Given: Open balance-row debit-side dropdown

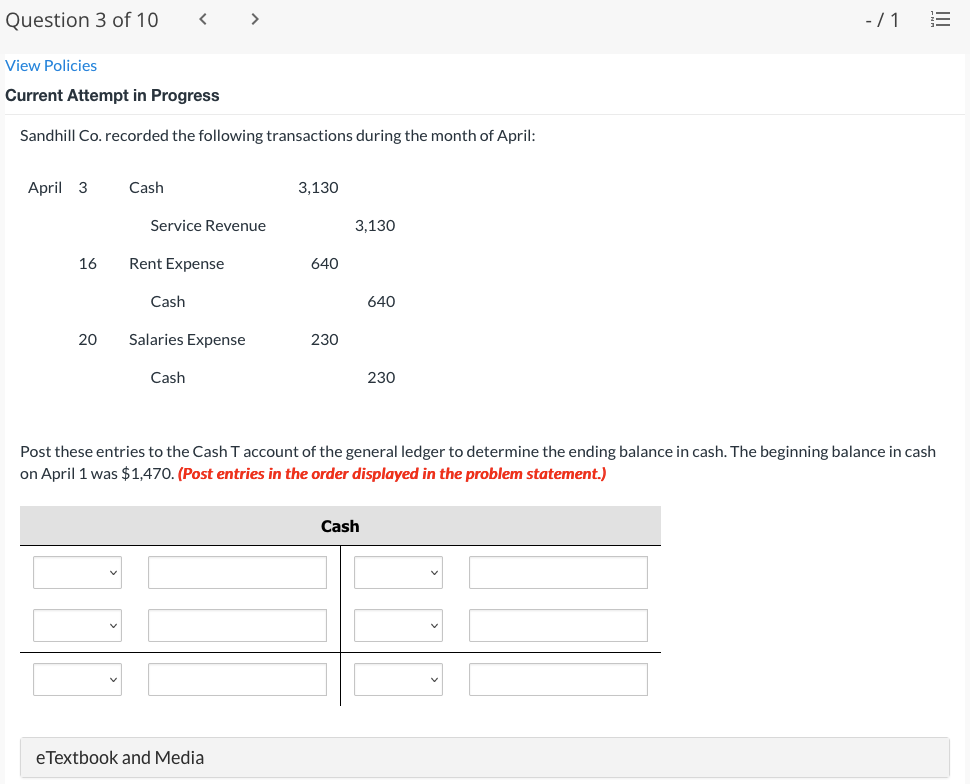Looking at the screenshot, I should [x=77, y=679].
